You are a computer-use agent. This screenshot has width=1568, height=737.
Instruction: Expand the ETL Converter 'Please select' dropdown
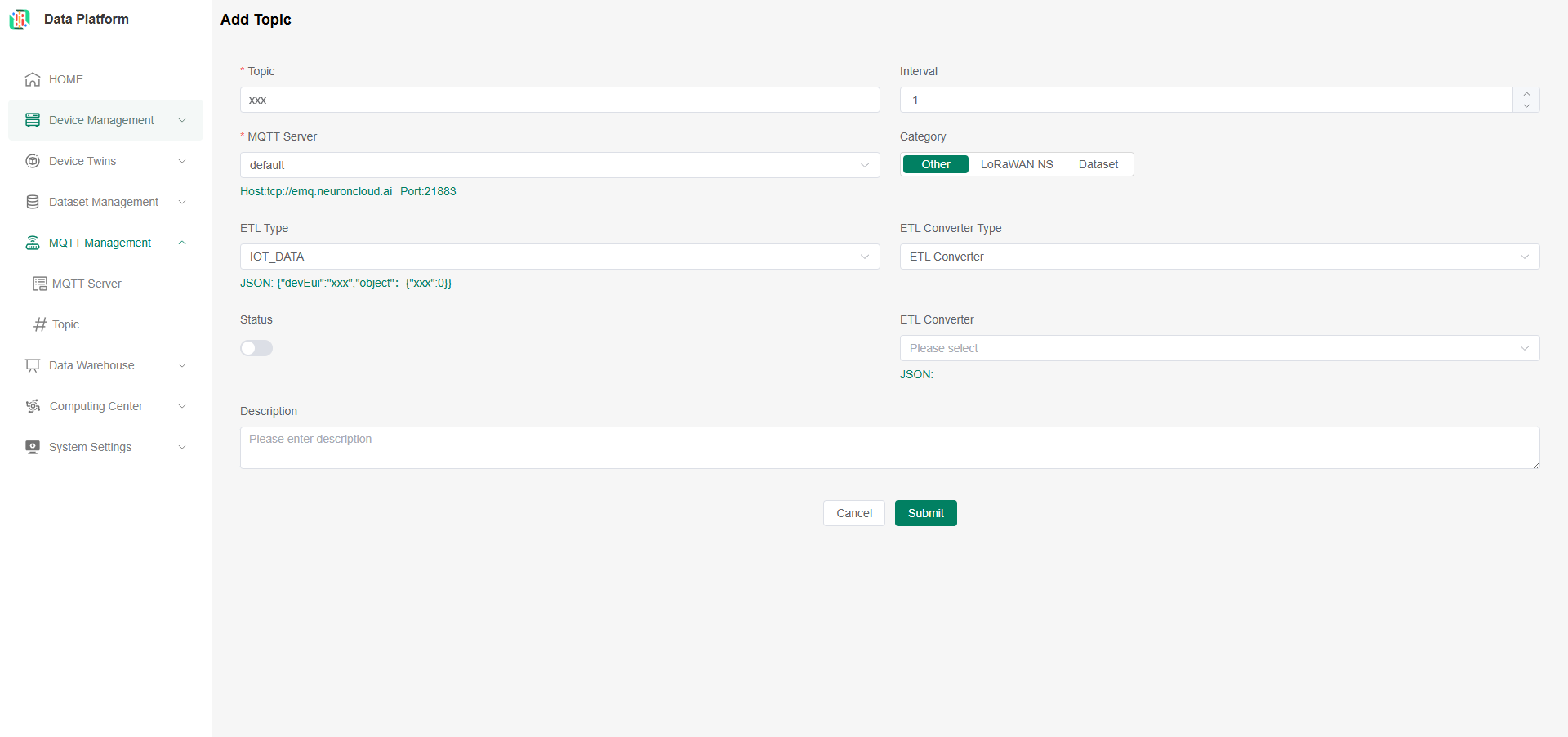click(1219, 348)
